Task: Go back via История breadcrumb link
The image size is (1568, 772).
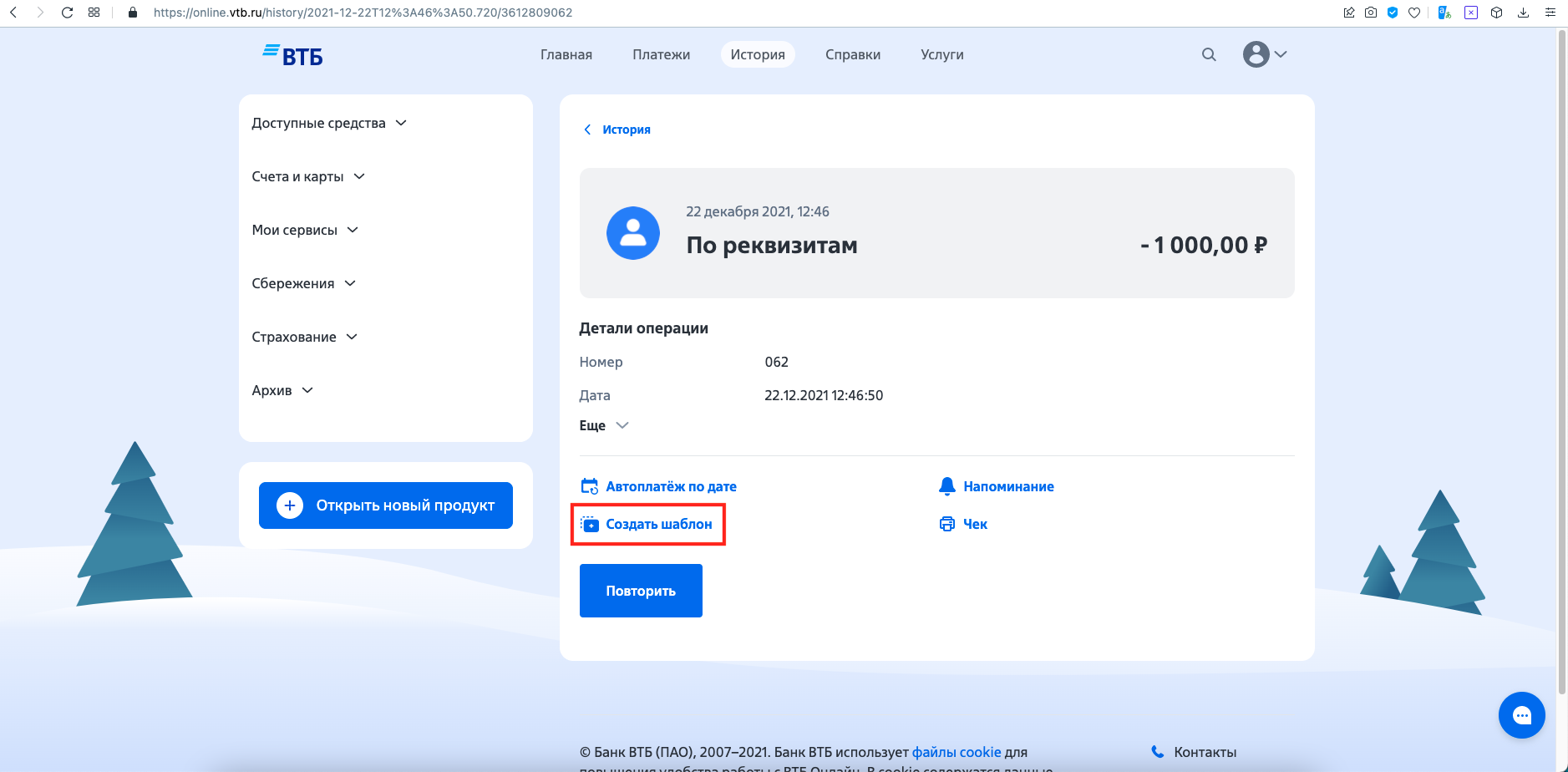Action: click(x=627, y=130)
